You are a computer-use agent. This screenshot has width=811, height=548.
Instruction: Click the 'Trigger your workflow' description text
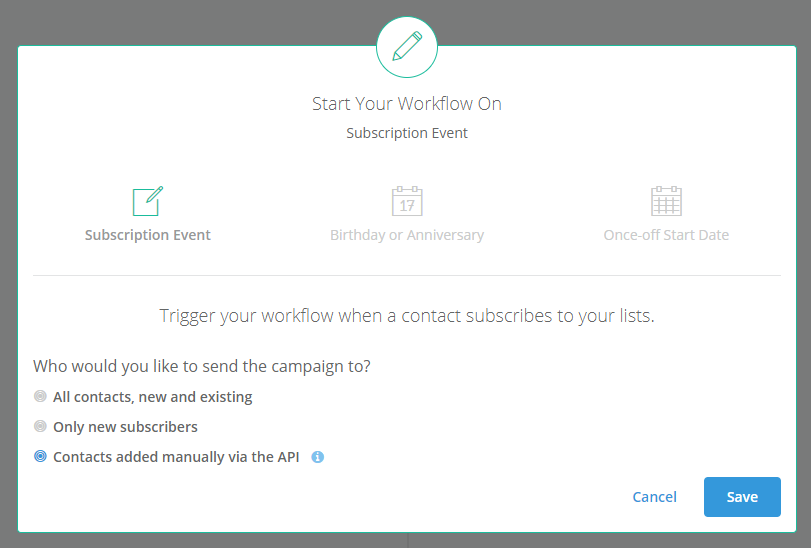click(406, 316)
